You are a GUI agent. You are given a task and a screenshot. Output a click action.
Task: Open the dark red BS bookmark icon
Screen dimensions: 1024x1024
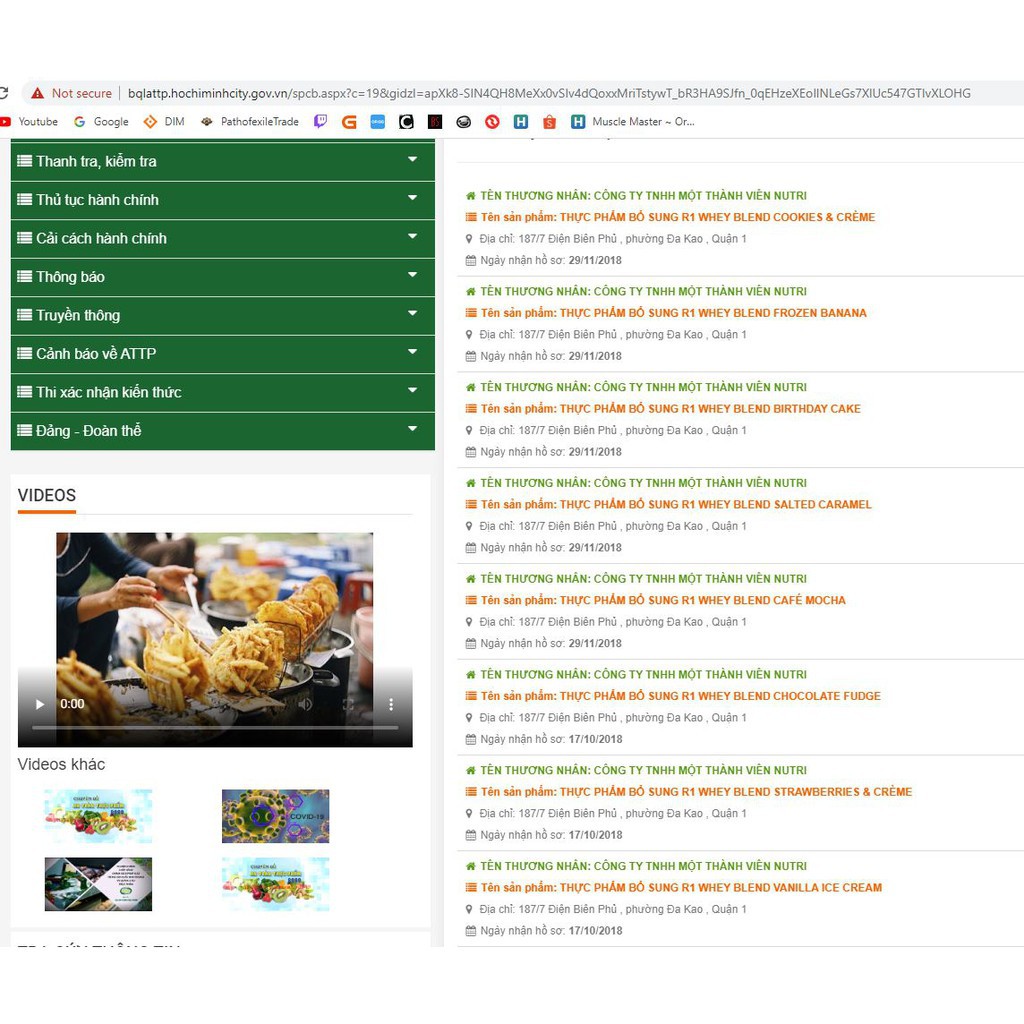[x=435, y=121]
